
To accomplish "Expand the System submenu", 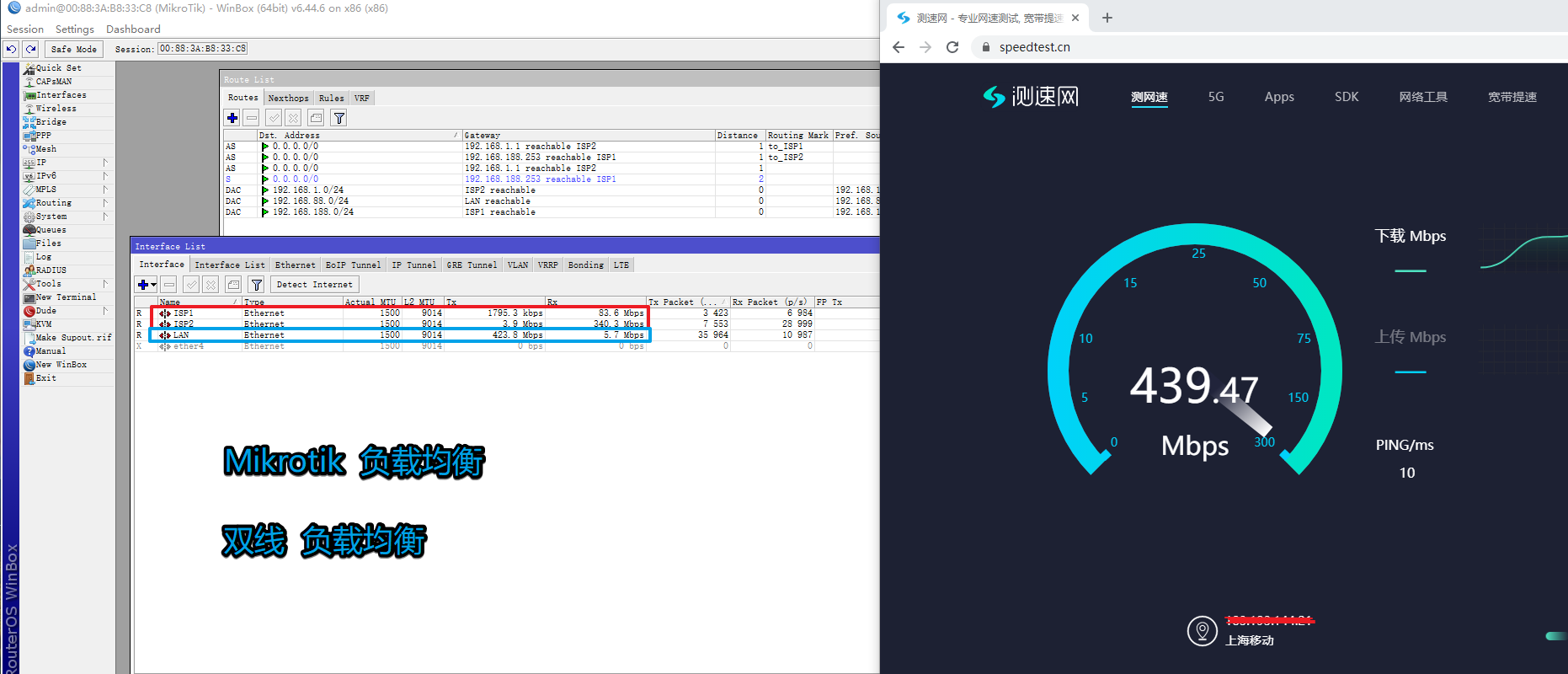I will [105, 217].
